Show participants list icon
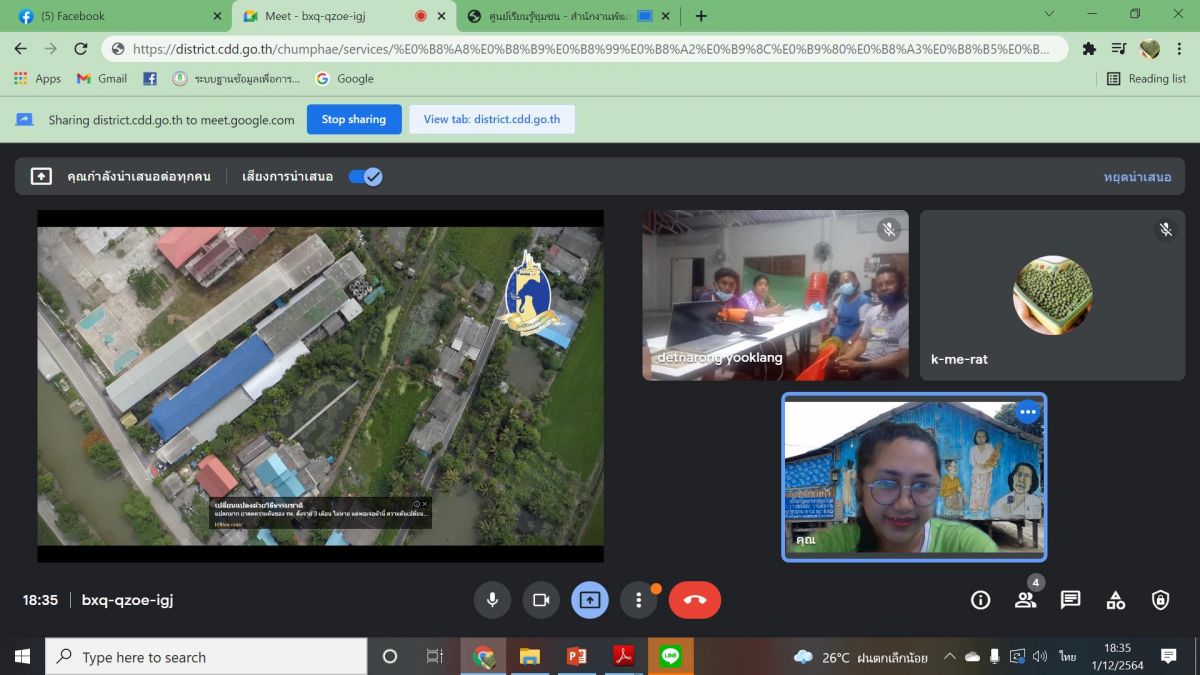Viewport: 1200px width, 675px height. (1025, 600)
